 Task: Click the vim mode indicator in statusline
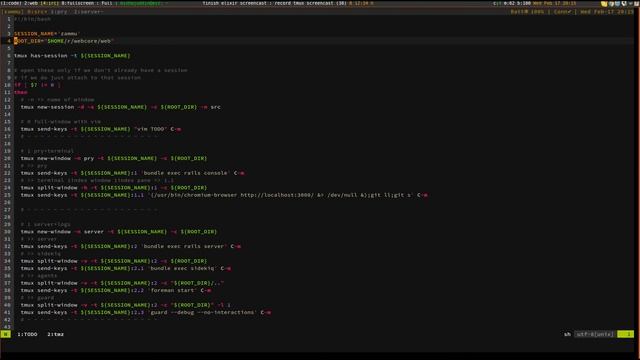click(x=6, y=334)
